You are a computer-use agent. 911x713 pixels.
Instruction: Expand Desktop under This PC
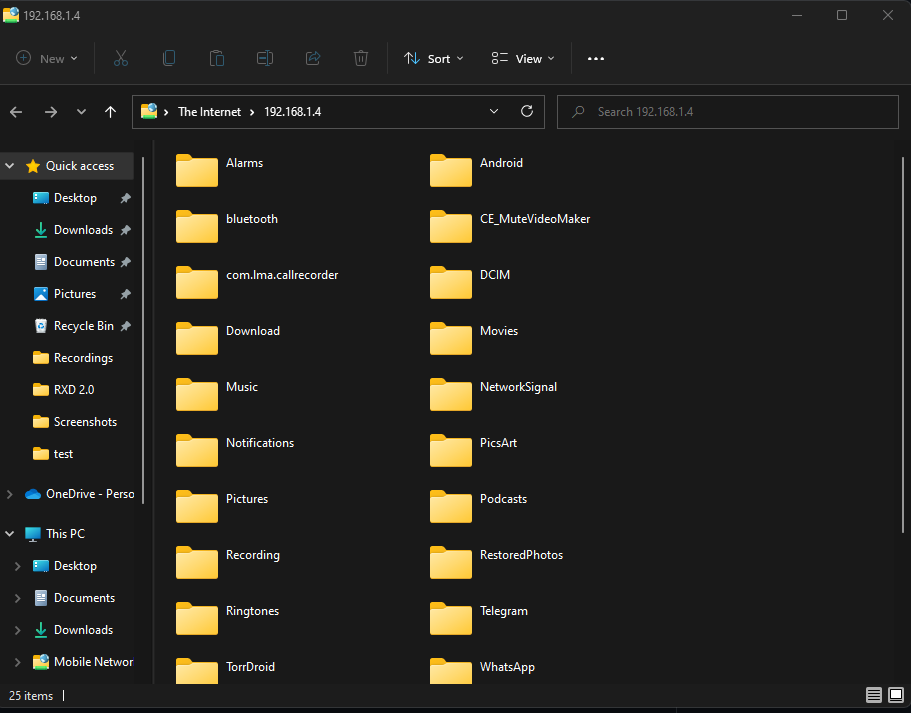click(x=17, y=566)
